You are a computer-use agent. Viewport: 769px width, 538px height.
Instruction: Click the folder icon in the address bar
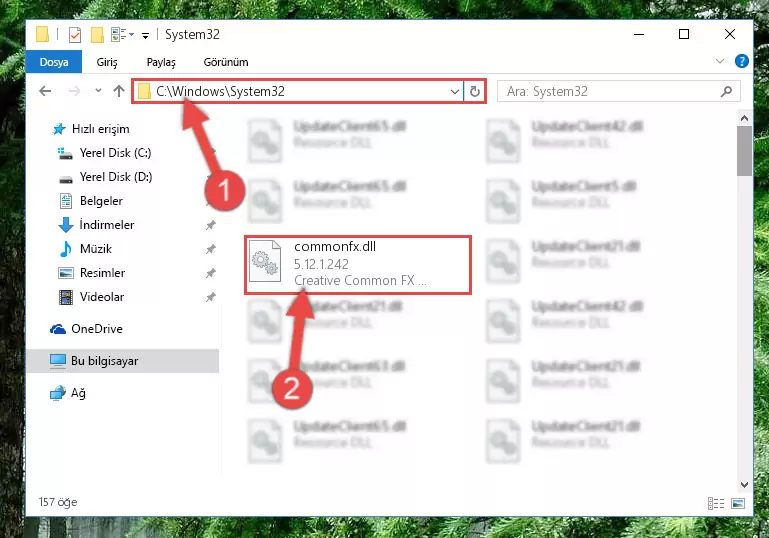coord(144,91)
